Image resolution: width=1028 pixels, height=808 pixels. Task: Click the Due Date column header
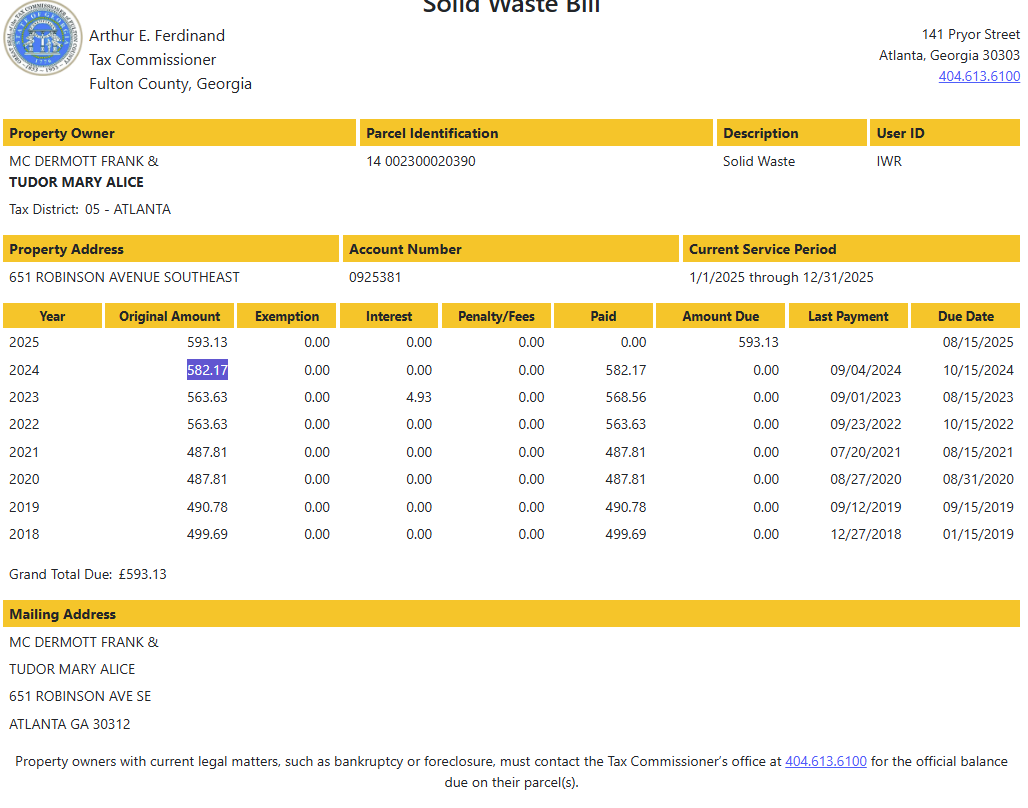click(965, 316)
